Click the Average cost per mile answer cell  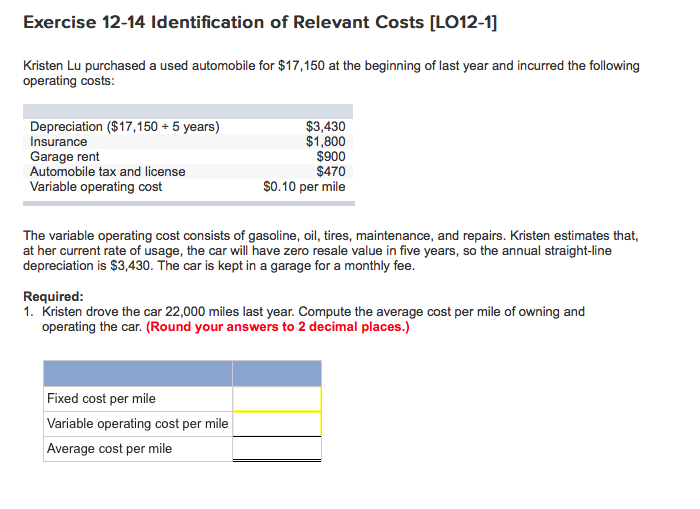[277, 448]
